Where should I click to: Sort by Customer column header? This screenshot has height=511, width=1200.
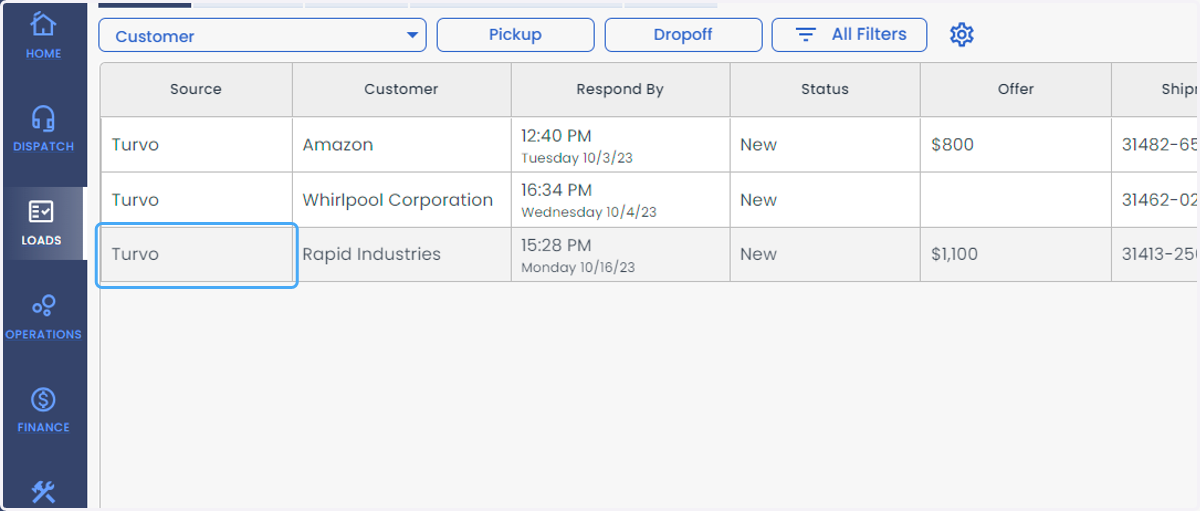tap(401, 89)
